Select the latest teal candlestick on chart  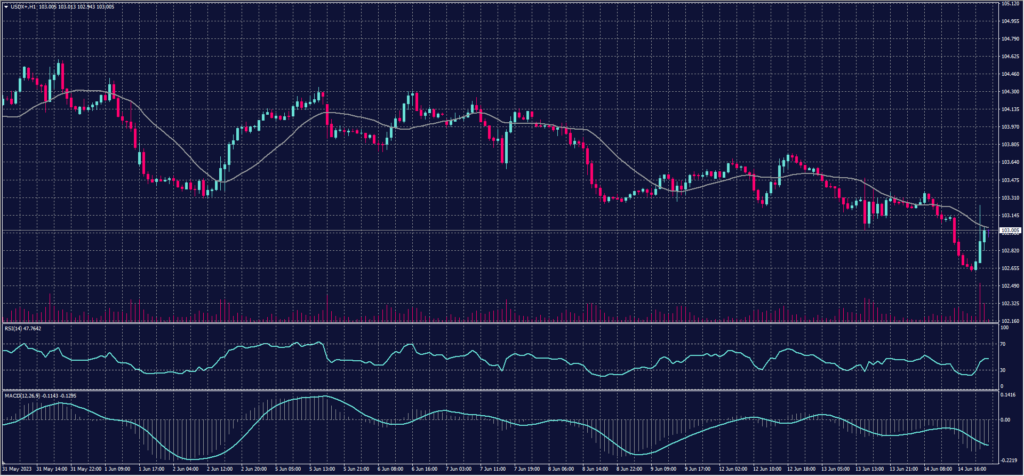coord(983,236)
